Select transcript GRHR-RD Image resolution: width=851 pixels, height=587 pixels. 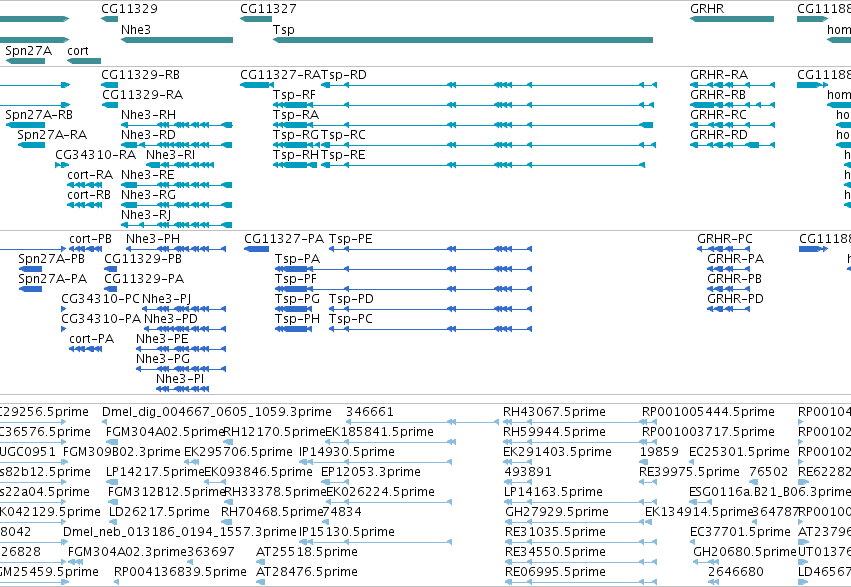tap(732, 145)
